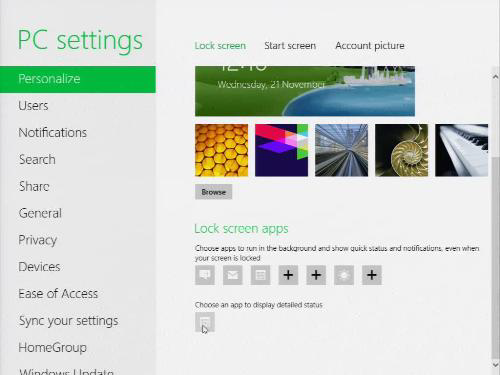Open the Search settings category

pyautogui.click(x=37, y=160)
